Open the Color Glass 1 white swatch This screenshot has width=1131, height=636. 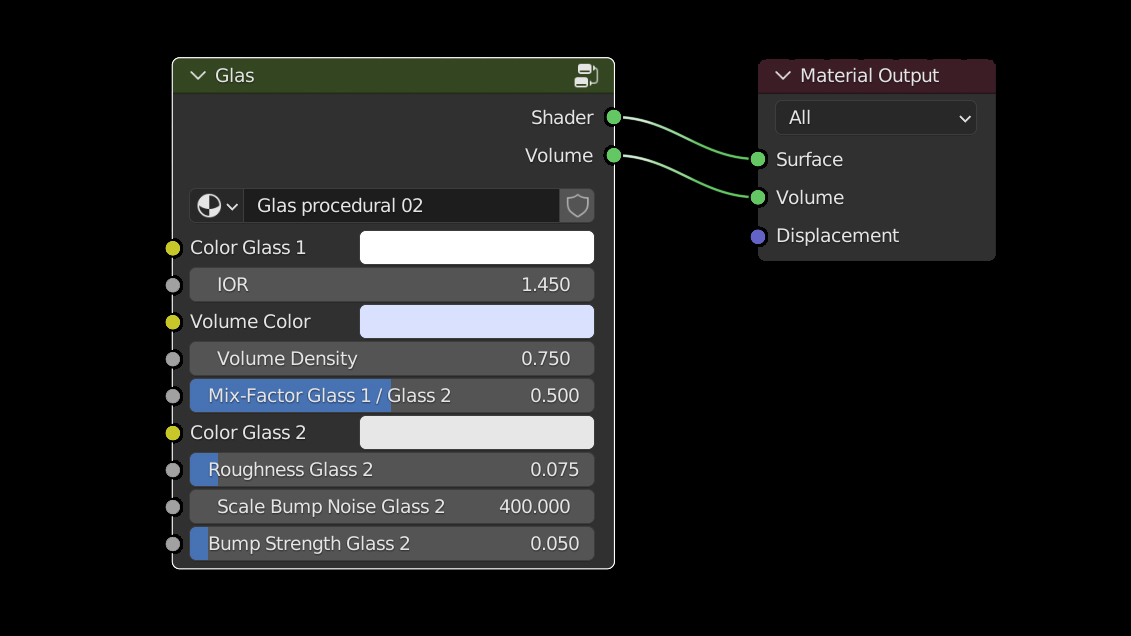476,248
